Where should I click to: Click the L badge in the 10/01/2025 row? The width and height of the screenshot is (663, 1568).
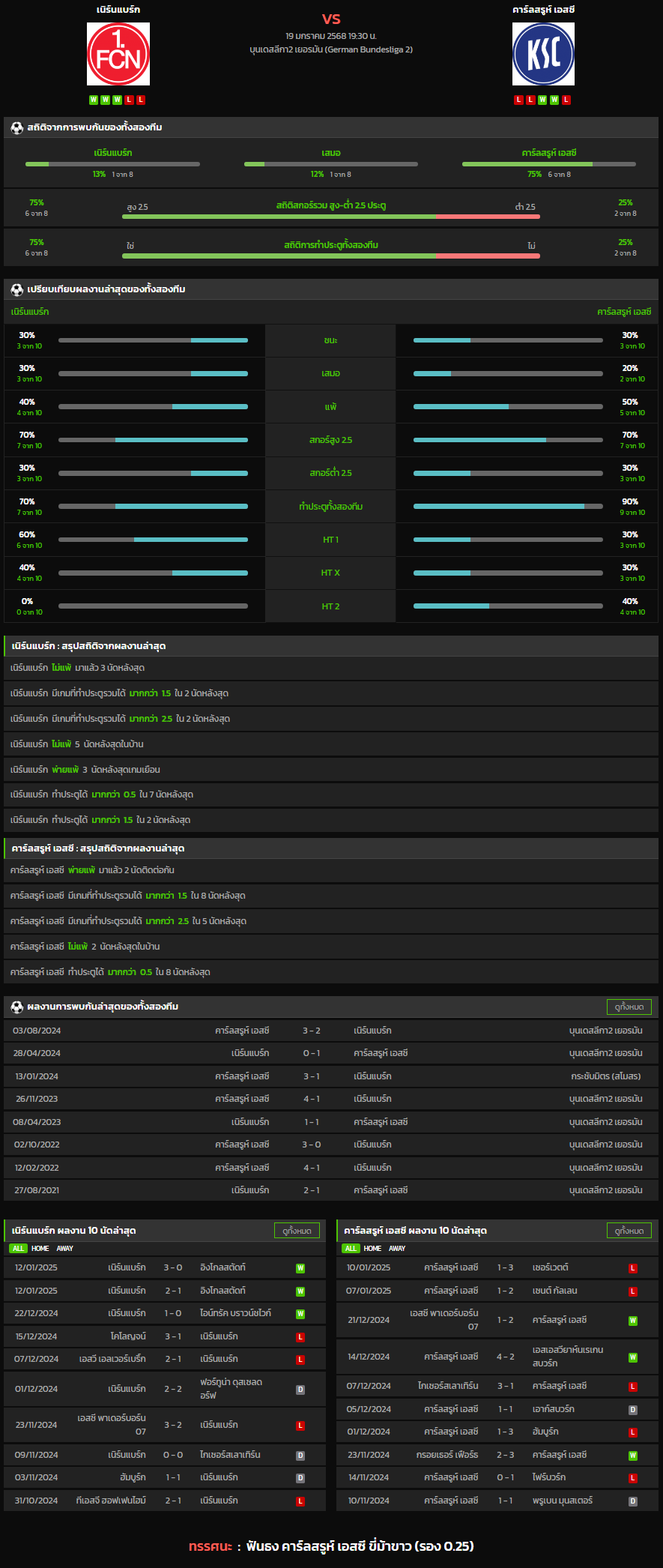(633, 1268)
